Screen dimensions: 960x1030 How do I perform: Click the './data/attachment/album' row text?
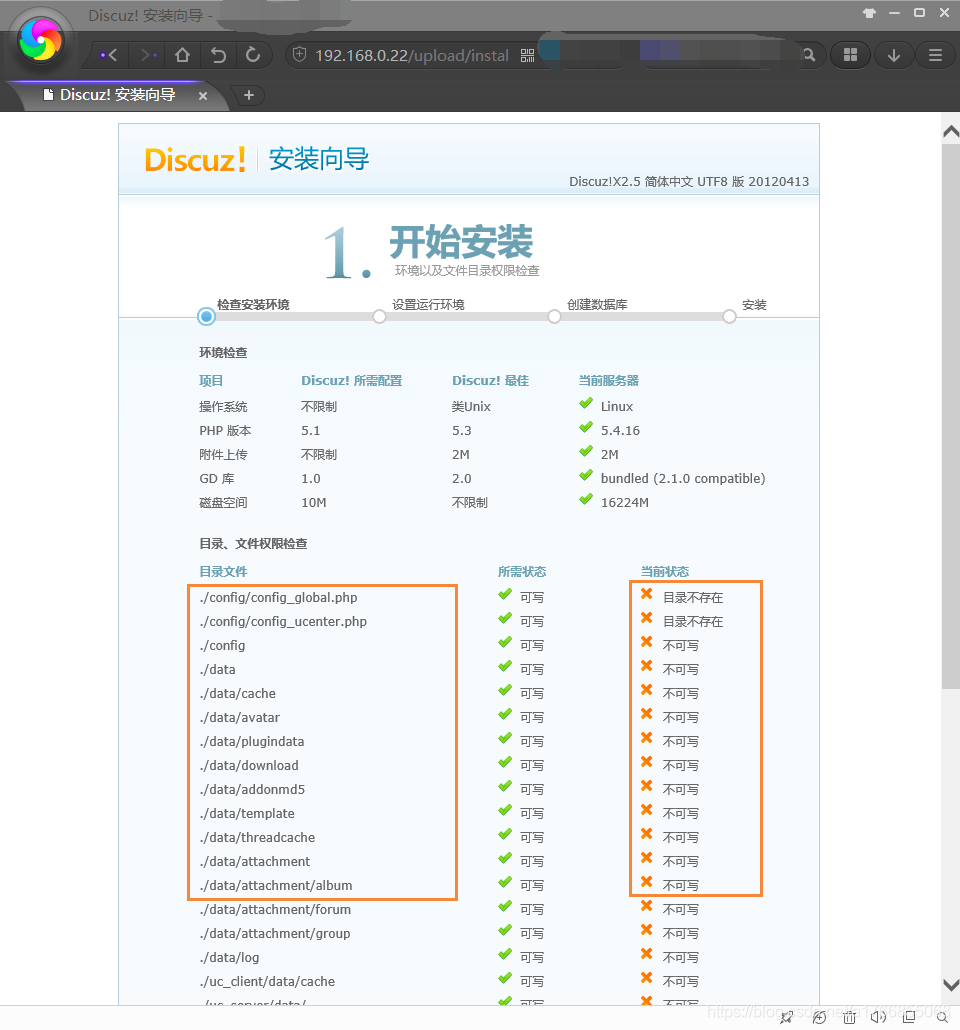[x=276, y=885]
